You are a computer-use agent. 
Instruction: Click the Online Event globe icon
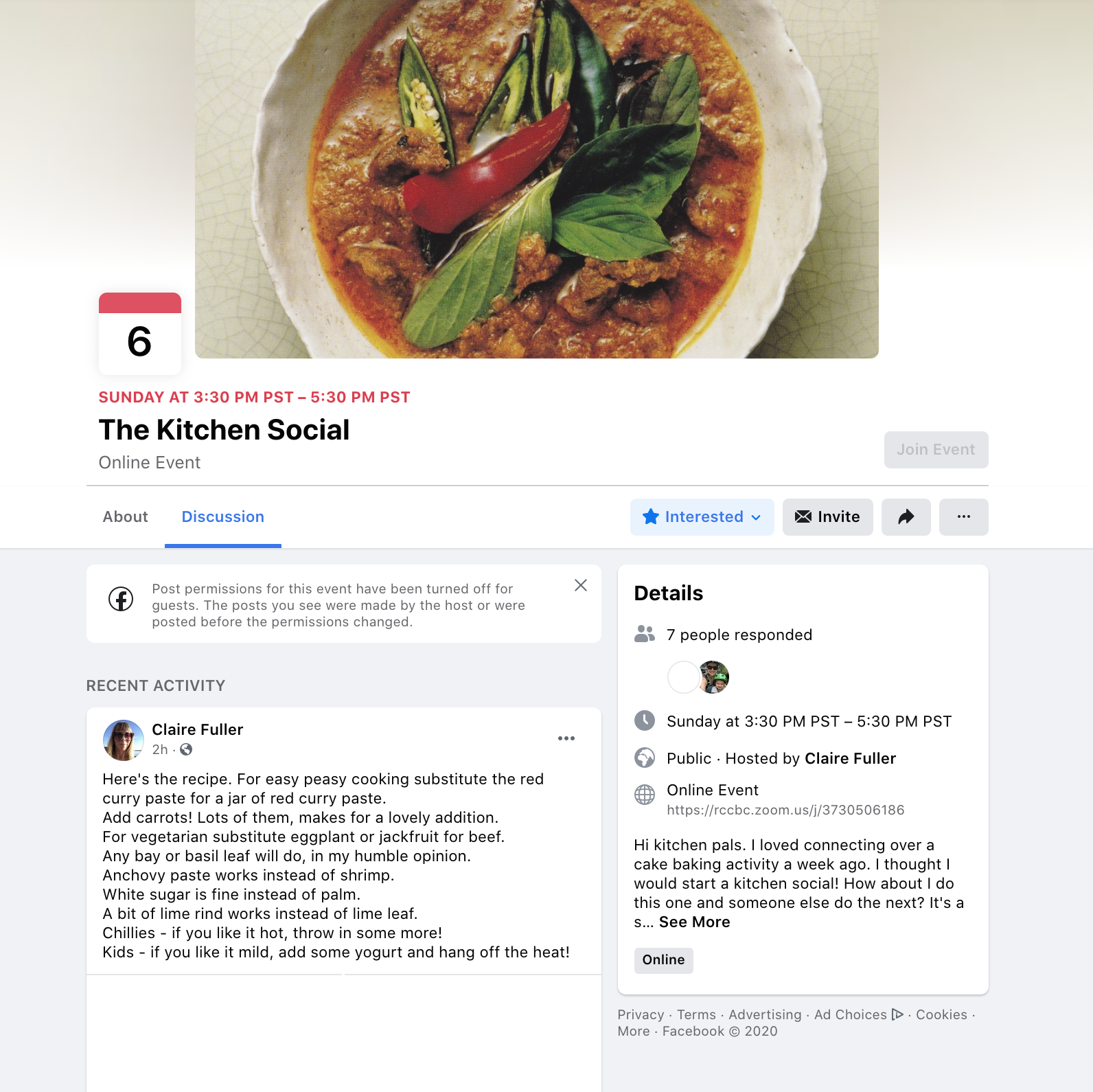(645, 795)
